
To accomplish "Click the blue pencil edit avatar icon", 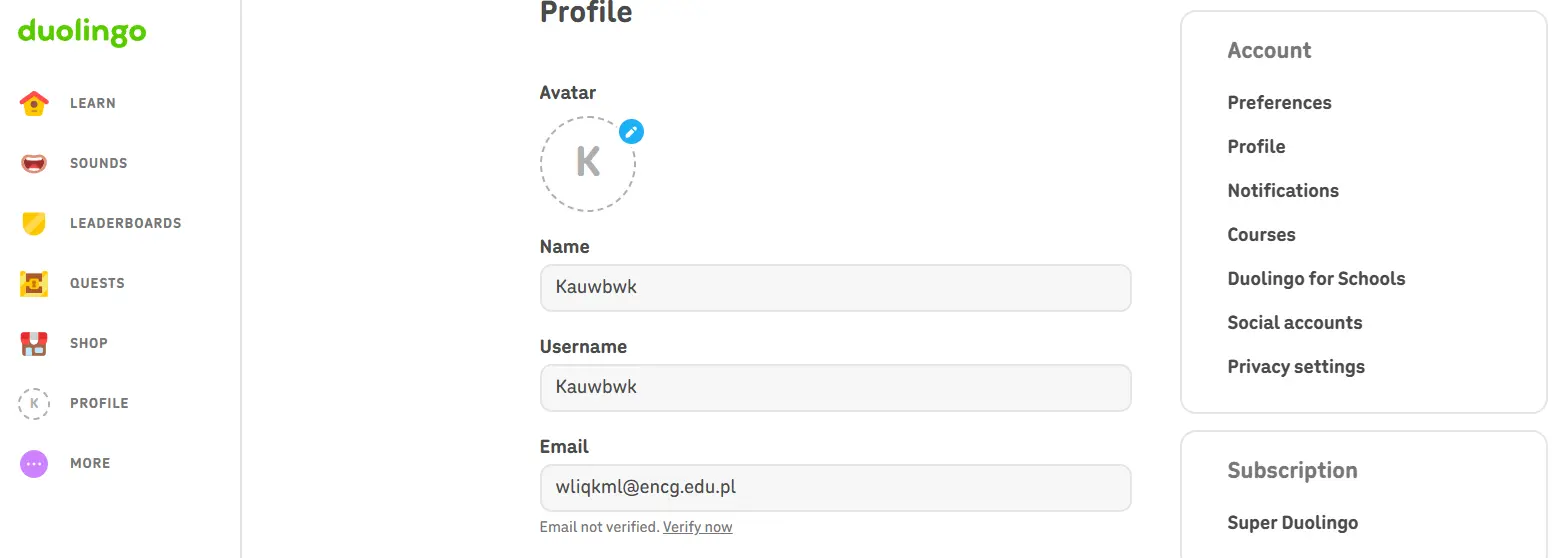I will click(631, 131).
